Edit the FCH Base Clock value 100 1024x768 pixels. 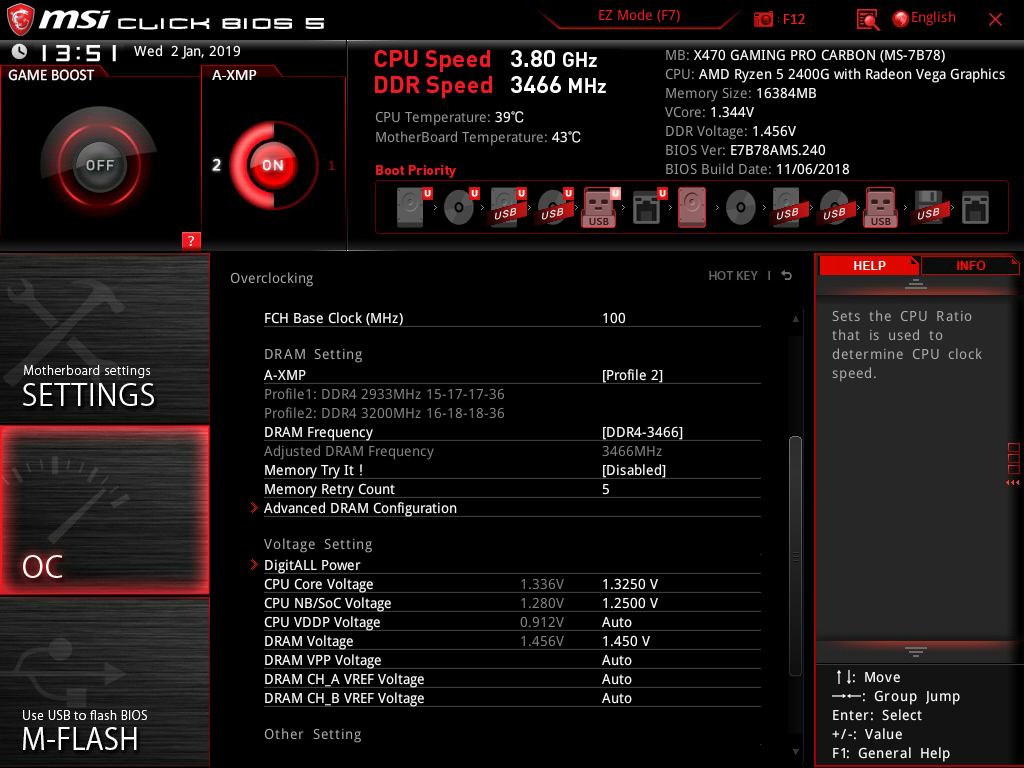pyautogui.click(x=613, y=318)
